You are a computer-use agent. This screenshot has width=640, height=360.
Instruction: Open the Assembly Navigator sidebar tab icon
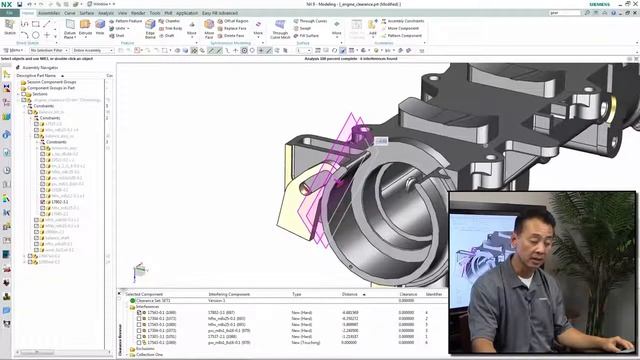(6, 74)
